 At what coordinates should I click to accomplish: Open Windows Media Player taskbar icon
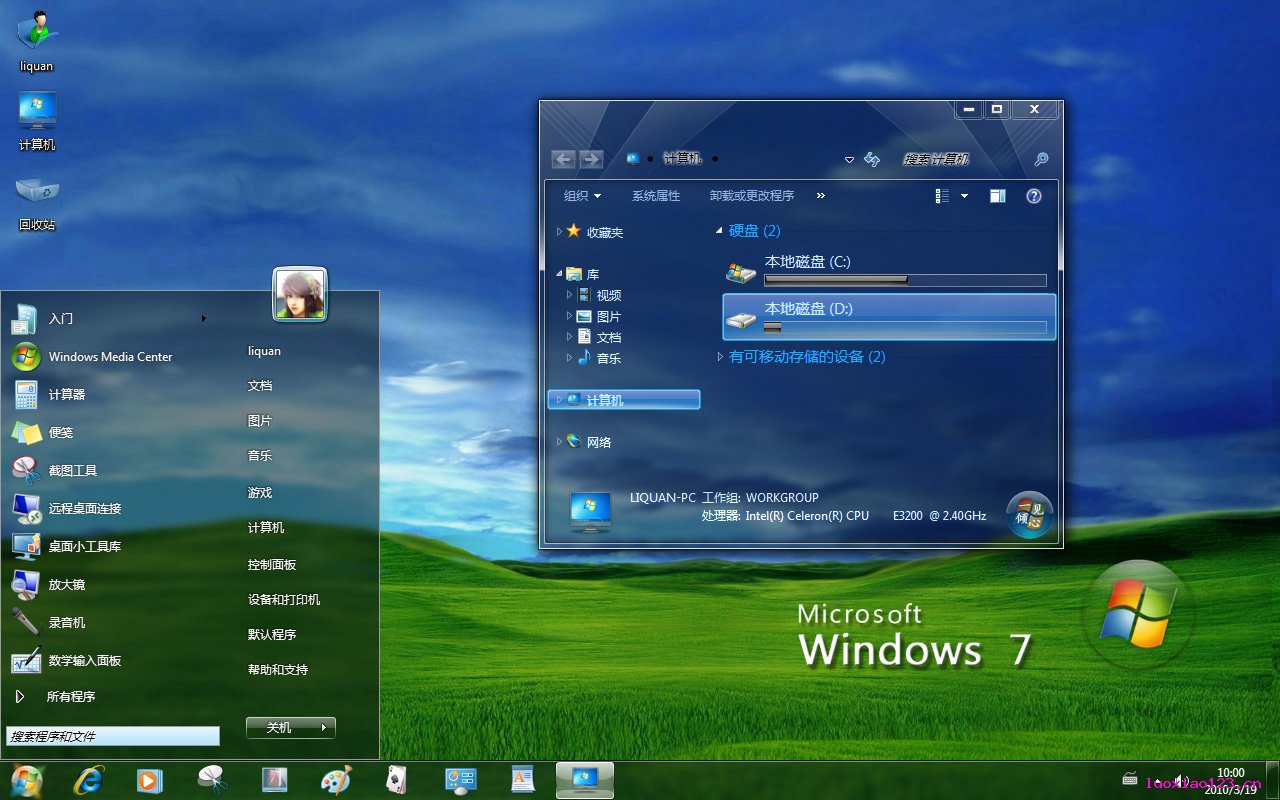(149, 780)
